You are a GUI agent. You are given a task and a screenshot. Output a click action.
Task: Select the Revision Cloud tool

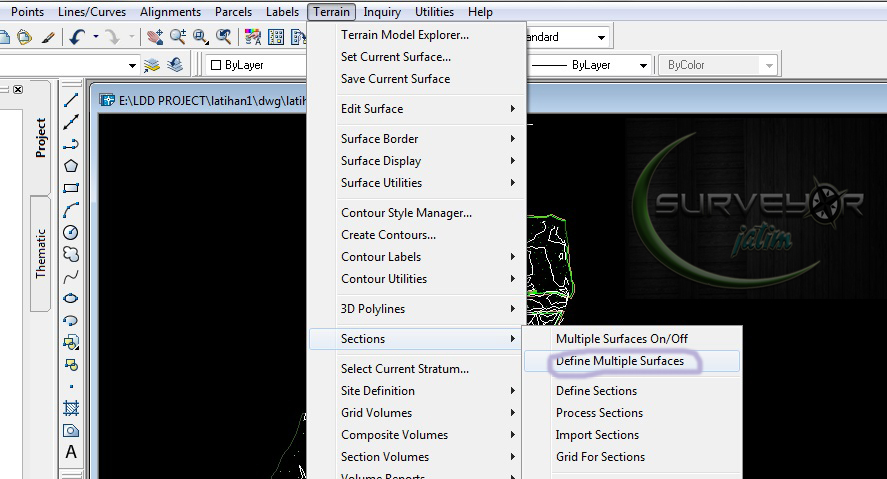tap(71, 254)
